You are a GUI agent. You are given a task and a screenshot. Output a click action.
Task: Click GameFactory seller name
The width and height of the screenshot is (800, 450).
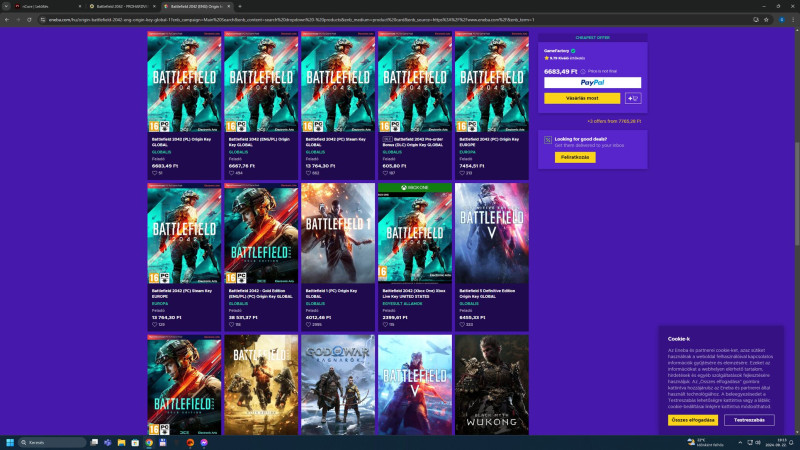(556, 51)
